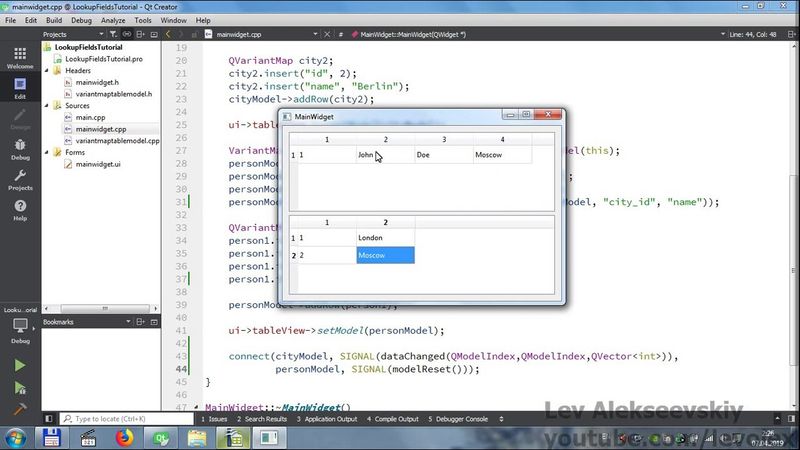The width and height of the screenshot is (800, 450).
Task: Build project with hammer icon
Action: point(20,409)
